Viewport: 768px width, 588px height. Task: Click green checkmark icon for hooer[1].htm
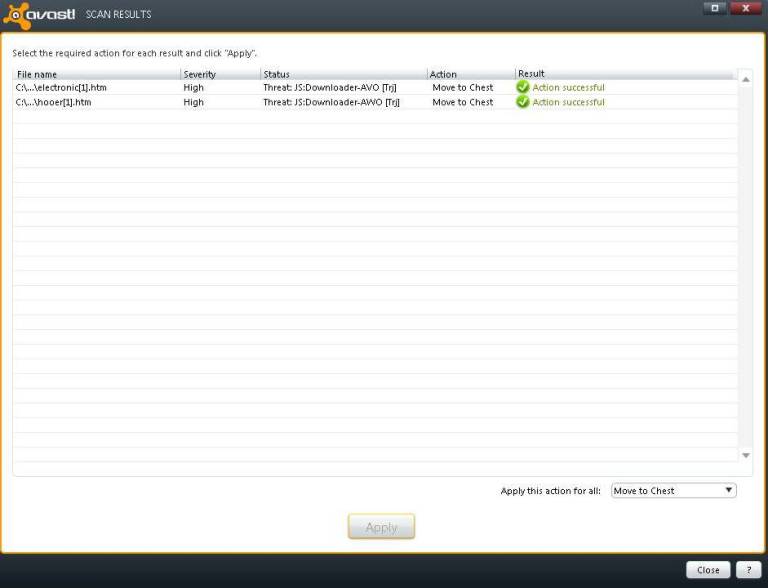523,102
